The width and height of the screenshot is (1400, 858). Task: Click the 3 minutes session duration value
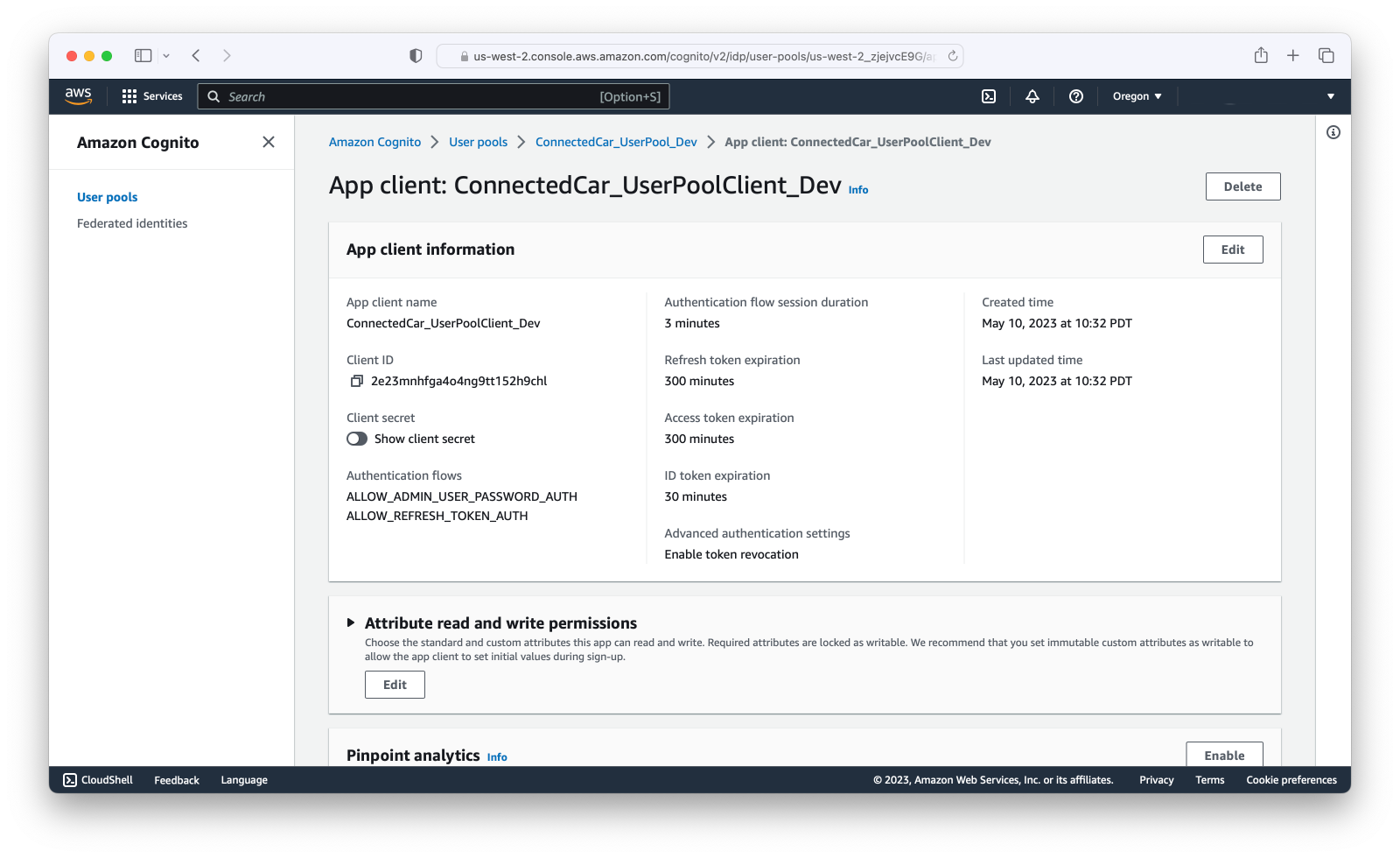coord(692,323)
